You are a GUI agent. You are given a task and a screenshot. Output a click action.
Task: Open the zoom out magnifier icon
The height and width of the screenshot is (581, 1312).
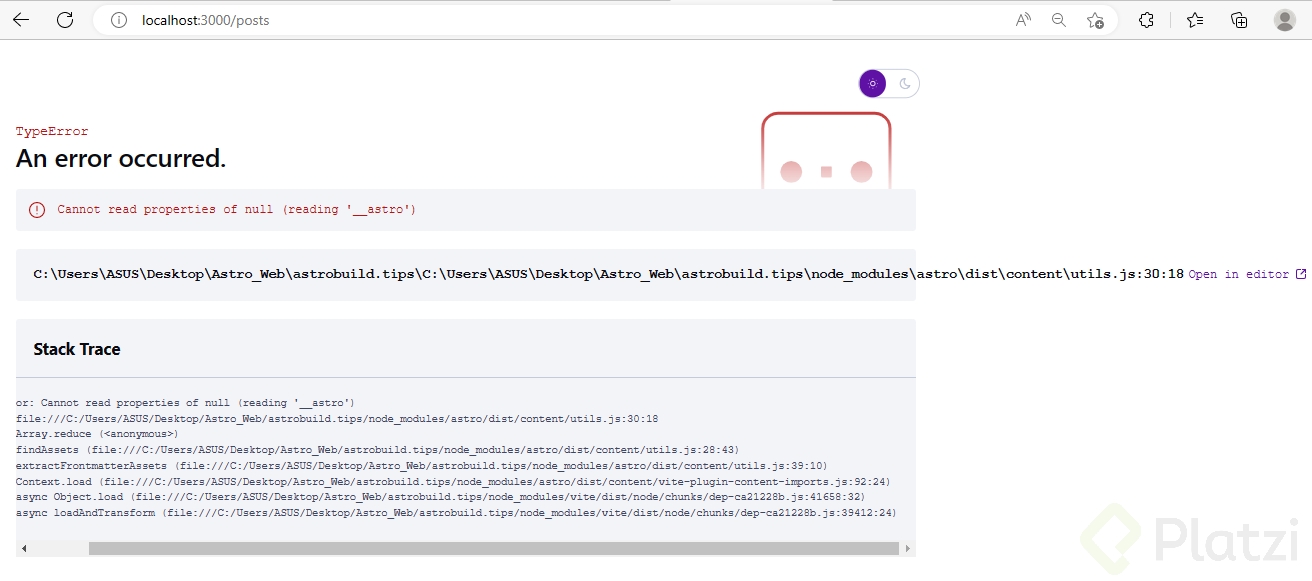pos(1059,20)
